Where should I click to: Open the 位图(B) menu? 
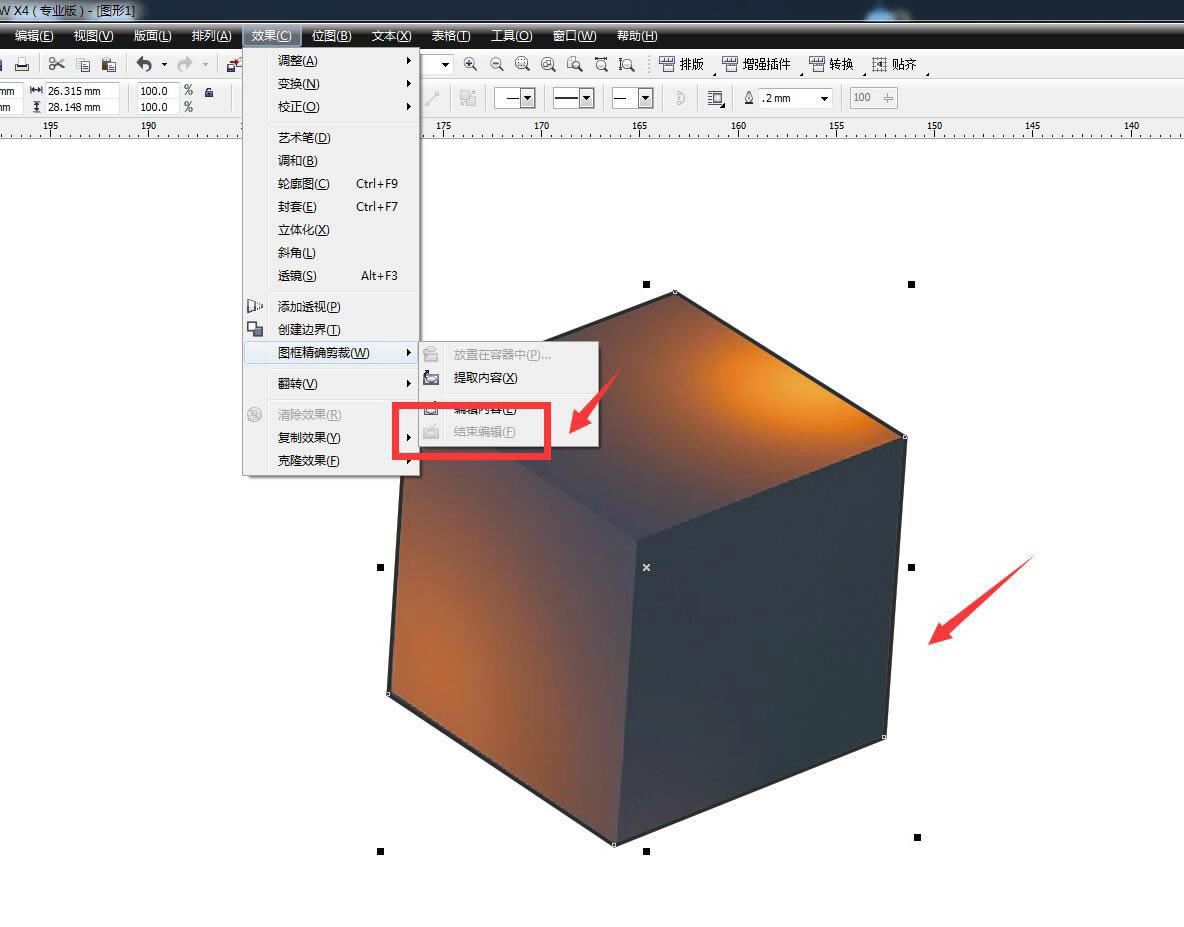click(x=331, y=35)
